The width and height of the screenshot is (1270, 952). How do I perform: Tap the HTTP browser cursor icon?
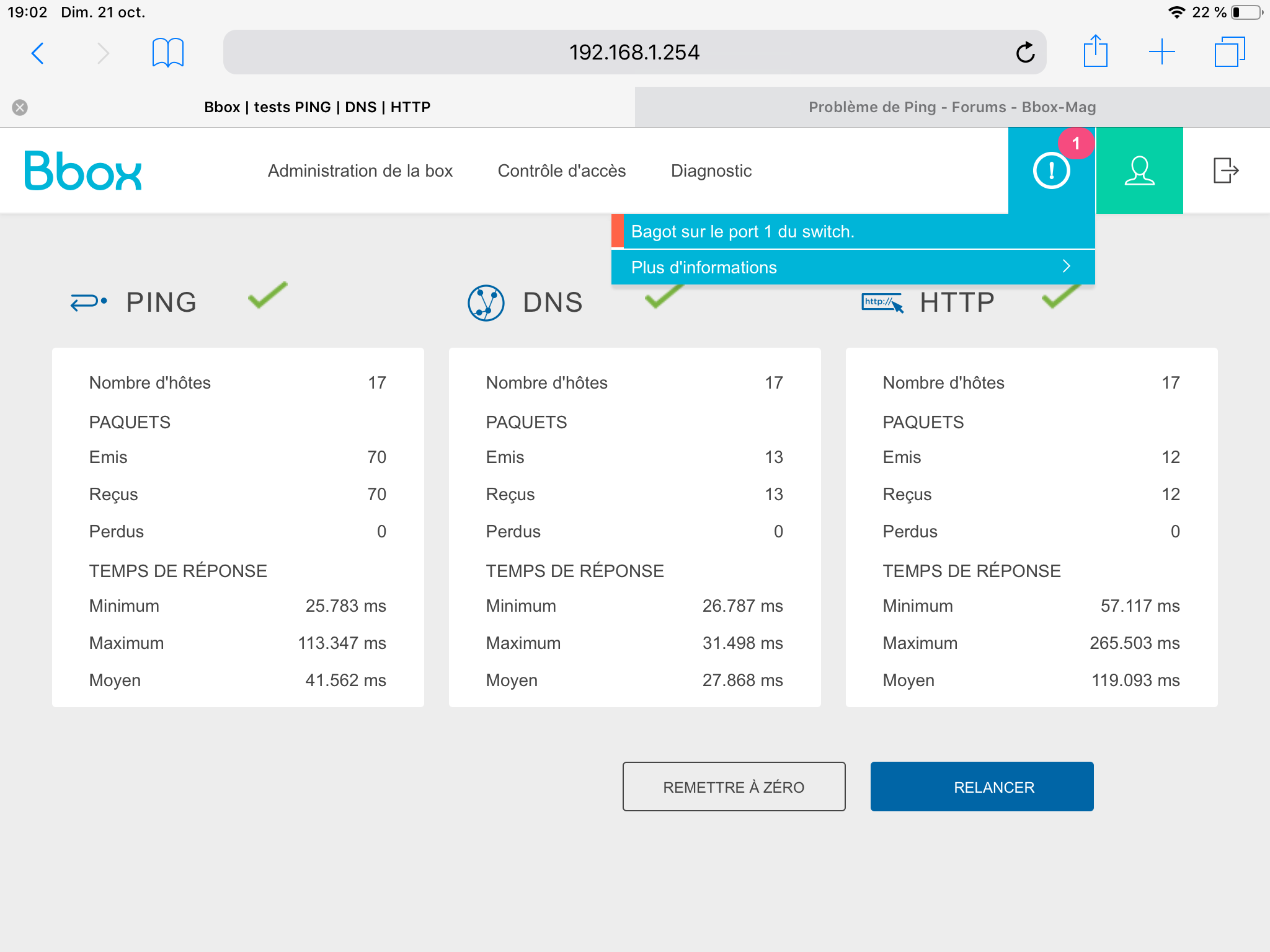tap(882, 302)
